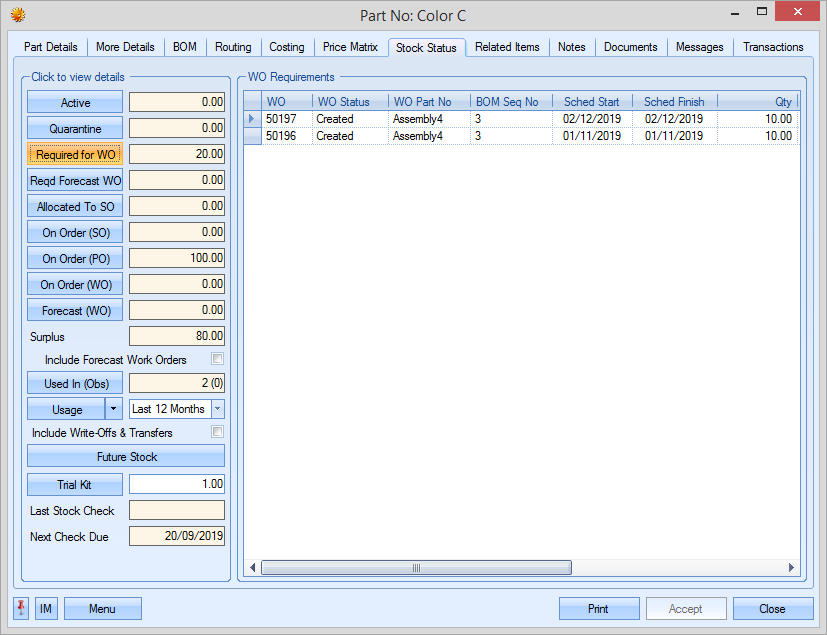Sort by Sched Start column header
Screen dimensions: 827x635
click(x=591, y=102)
